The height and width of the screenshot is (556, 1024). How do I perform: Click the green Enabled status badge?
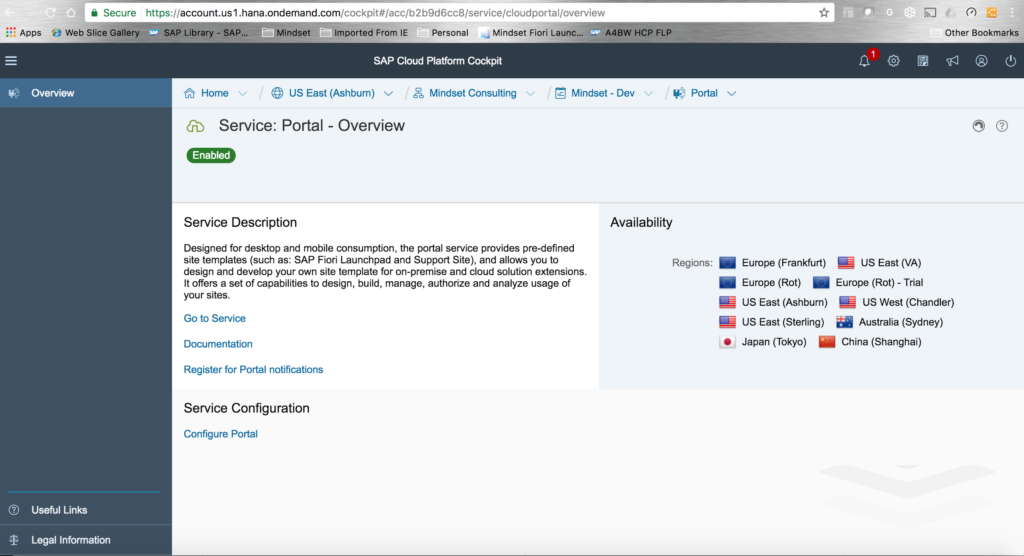click(211, 155)
